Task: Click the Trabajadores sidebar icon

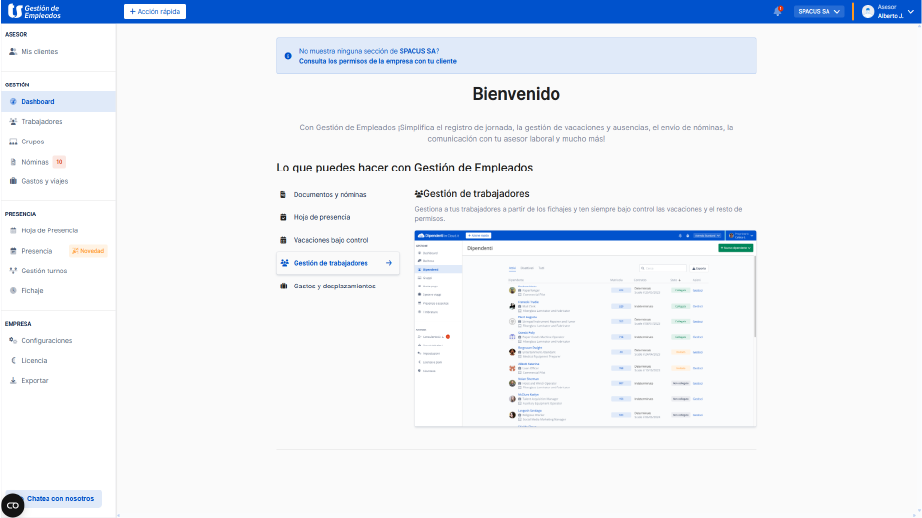Action: pyautogui.click(x=13, y=122)
